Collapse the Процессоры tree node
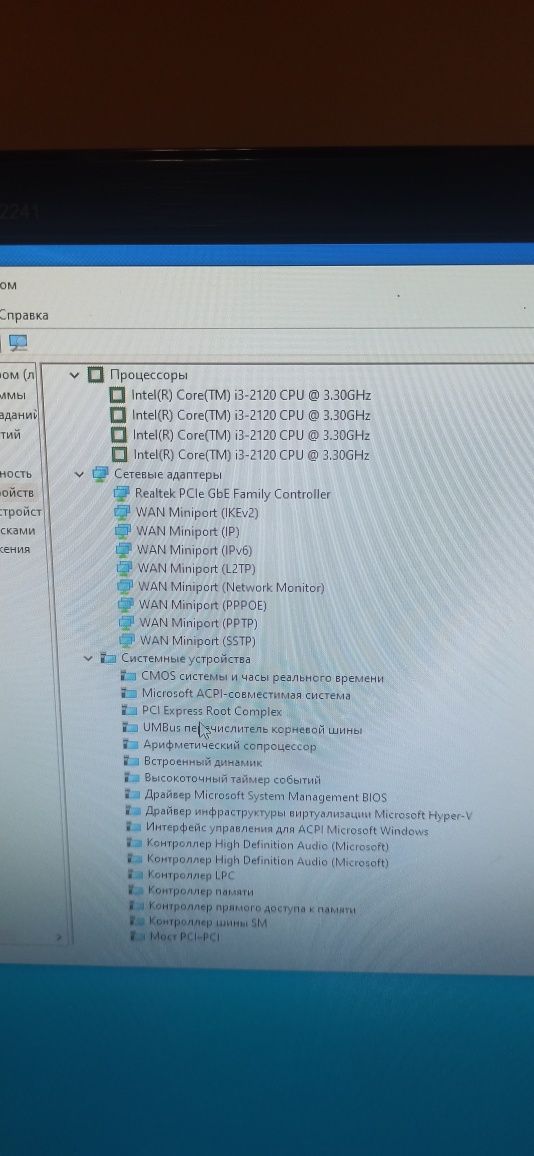534x1156 pixels. tap(74, 375)
